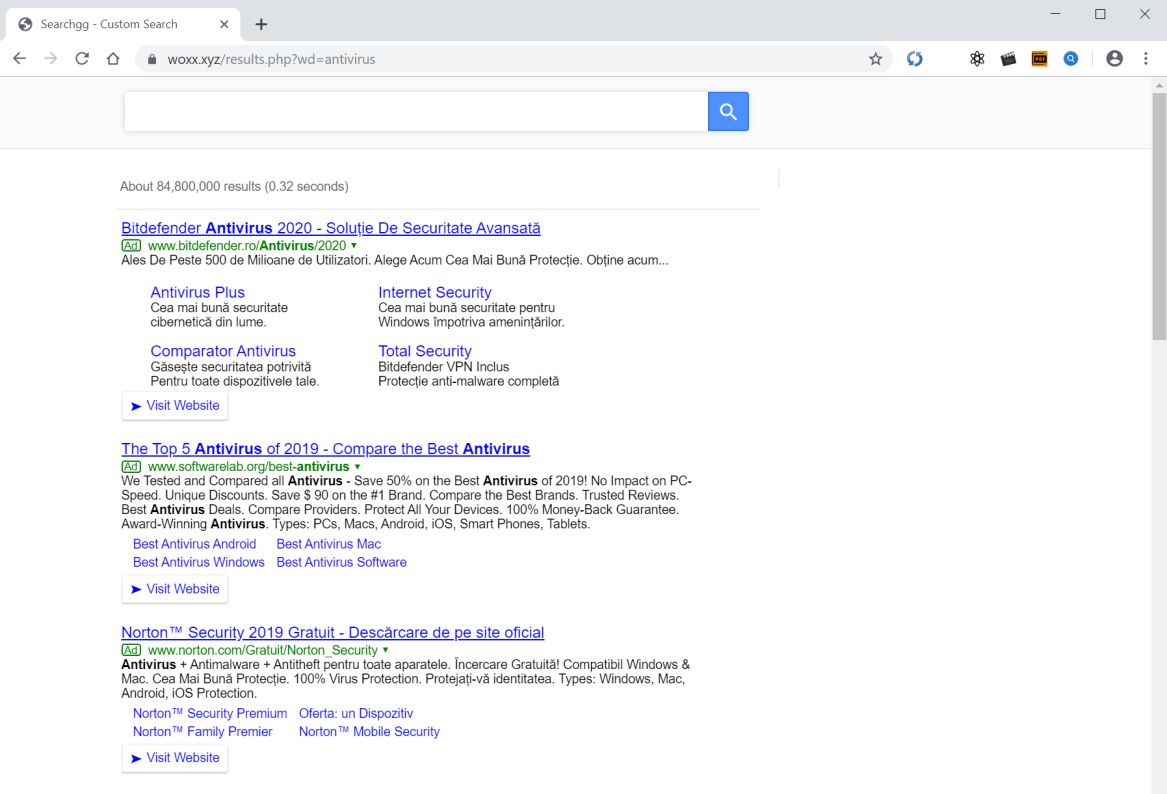Focus the page search input box

[416, 112]
